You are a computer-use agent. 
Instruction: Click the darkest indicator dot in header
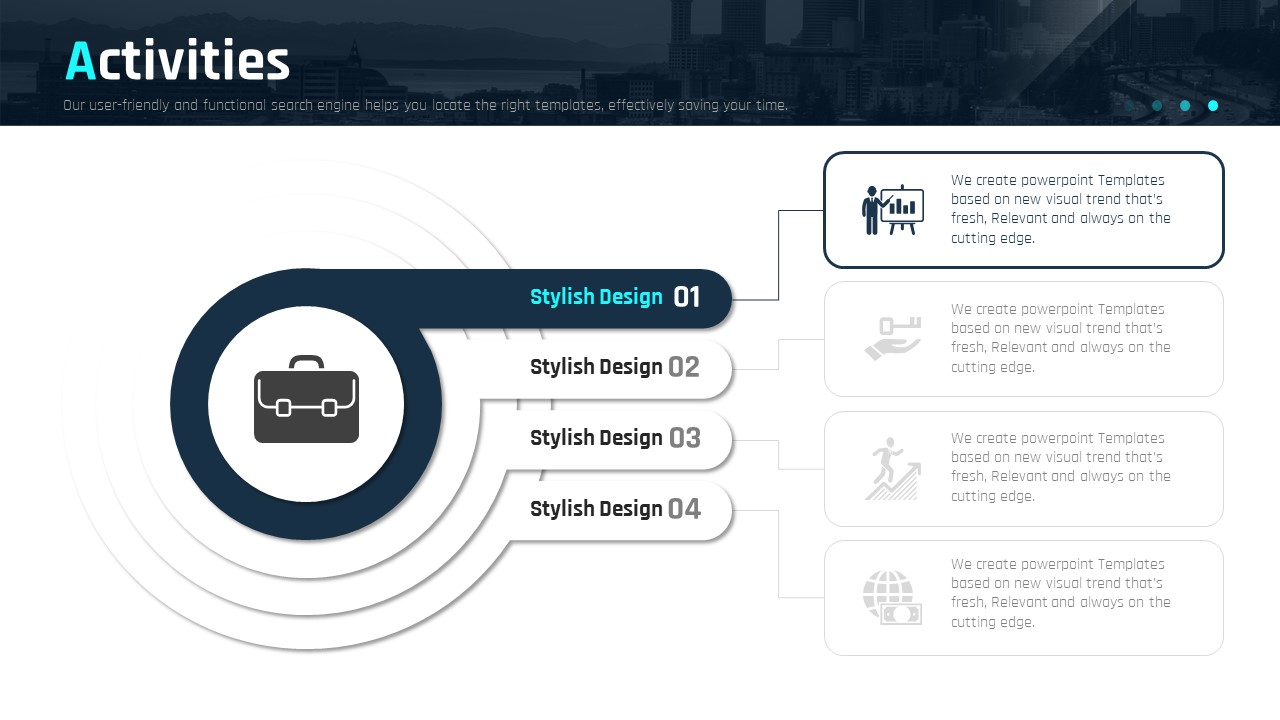pyautogui.click(x=1130, y=105)
